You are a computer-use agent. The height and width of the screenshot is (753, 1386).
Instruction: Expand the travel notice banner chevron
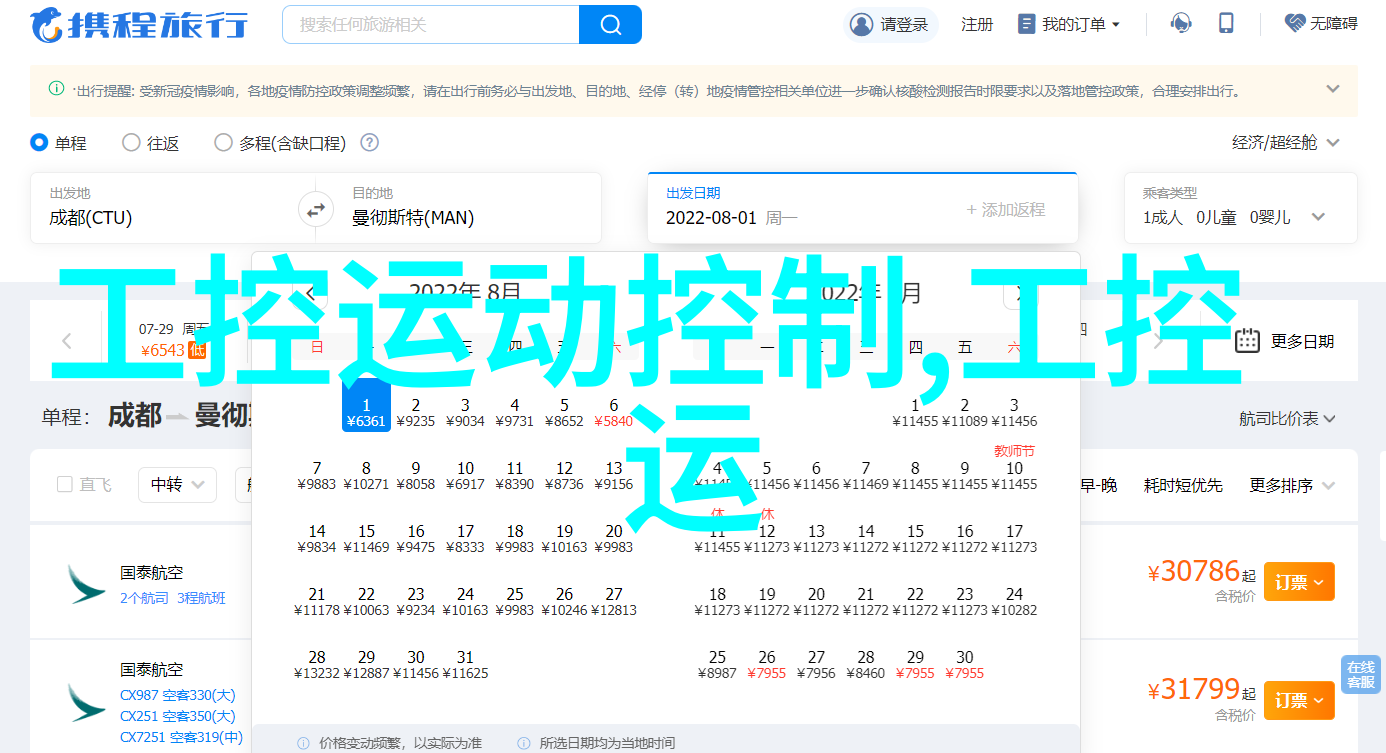pos(1332,89)
